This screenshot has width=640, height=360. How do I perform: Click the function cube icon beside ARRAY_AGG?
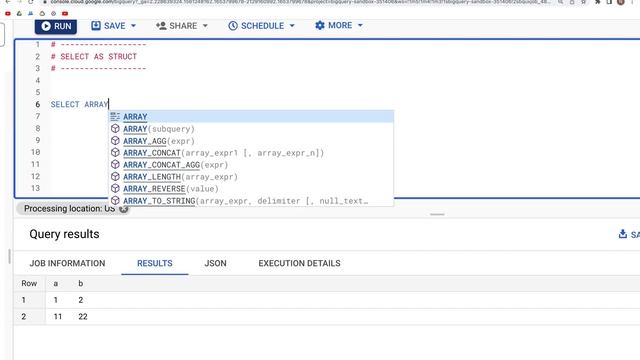[x=115, y=141]
